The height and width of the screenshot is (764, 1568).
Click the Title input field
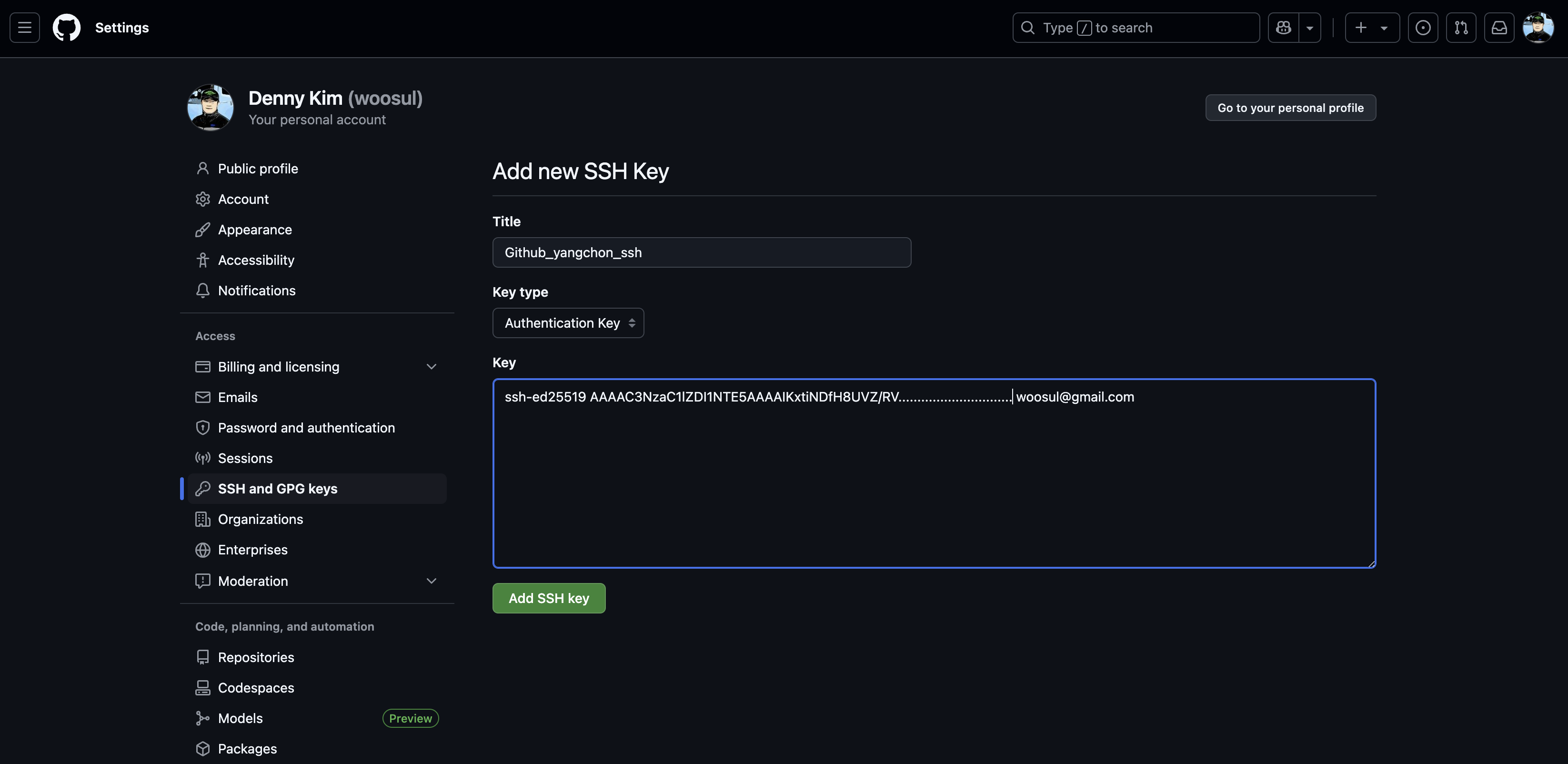pyautogui.click(x=701, y=252)
